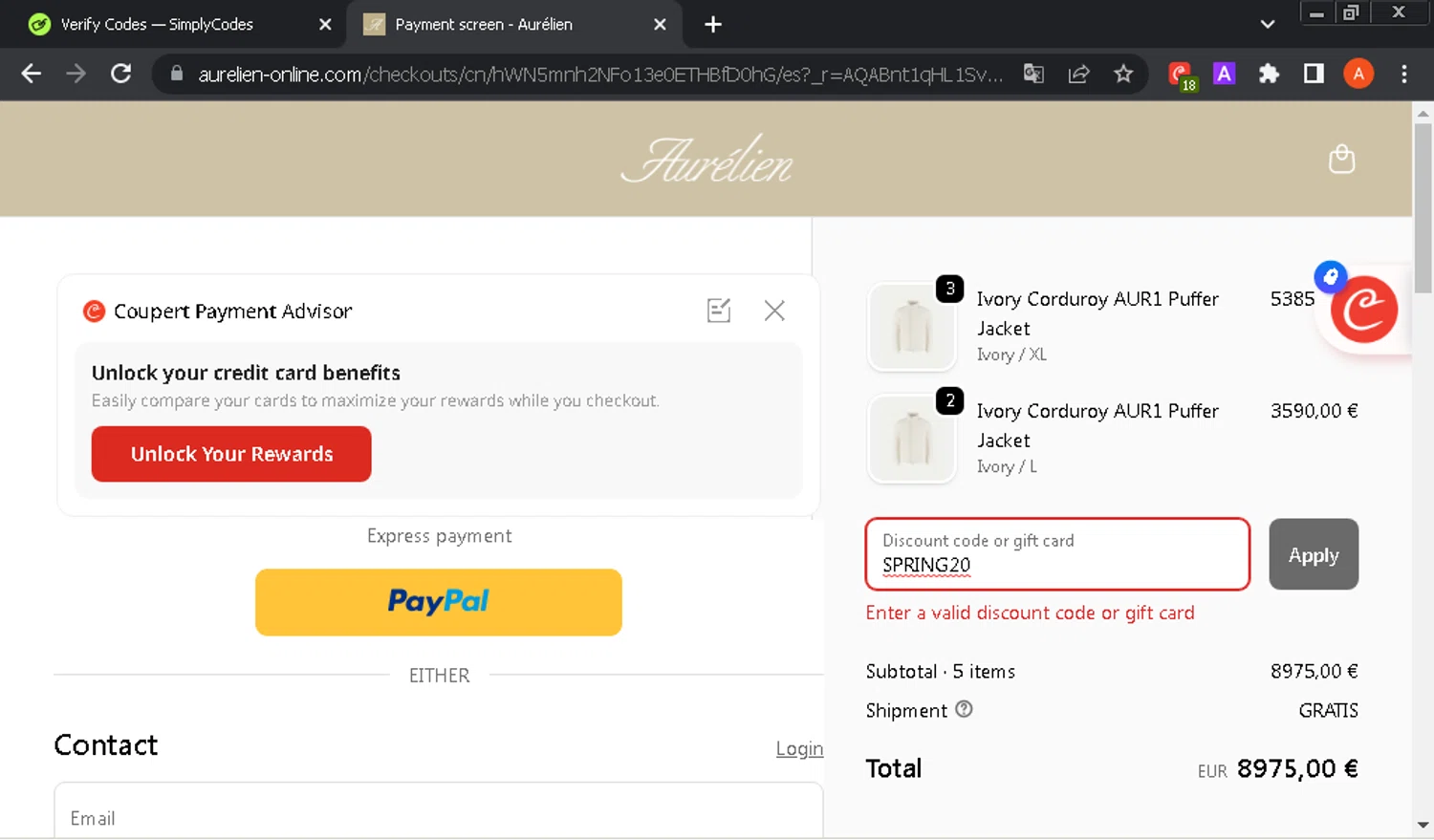The height and width of the screenshot is (840, 1434).
Task: Click the 3590,00 € item price
Action: (x=1314, y=411)
